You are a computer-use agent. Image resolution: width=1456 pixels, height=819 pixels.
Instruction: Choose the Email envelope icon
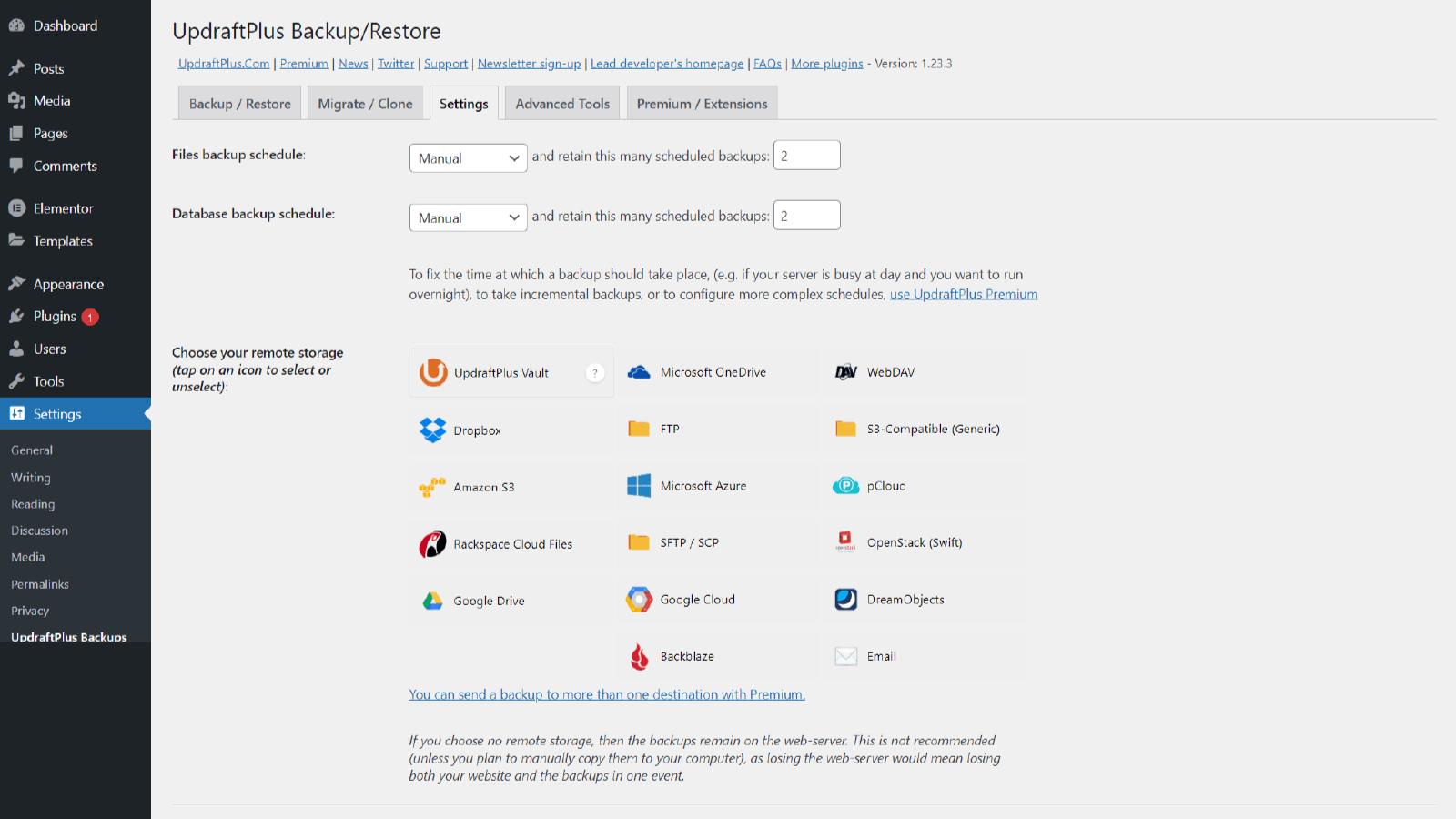tap(846, 656)
